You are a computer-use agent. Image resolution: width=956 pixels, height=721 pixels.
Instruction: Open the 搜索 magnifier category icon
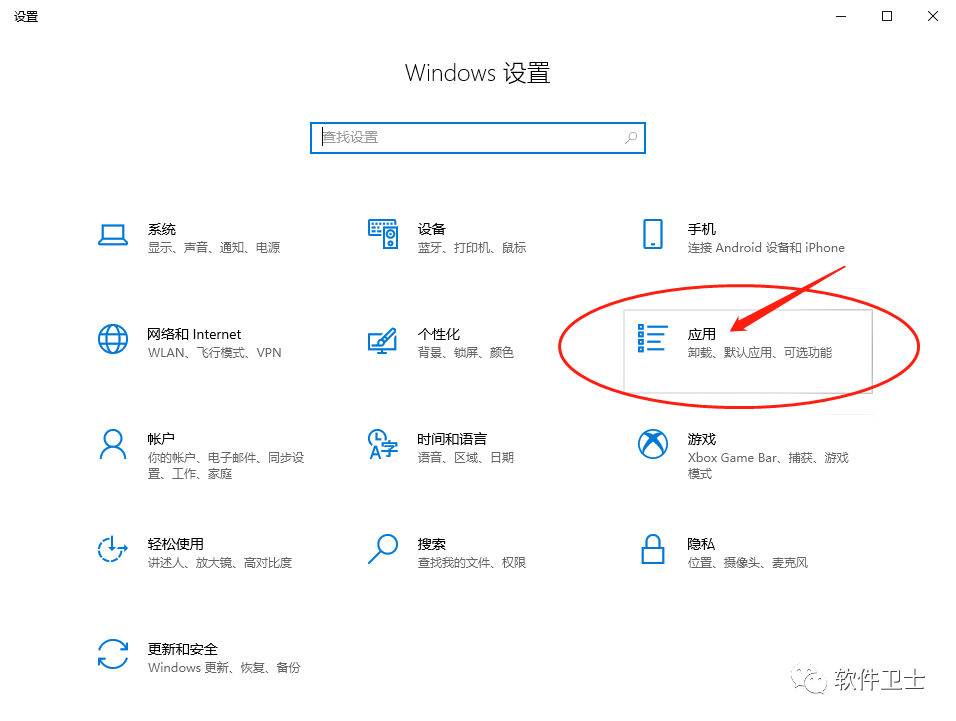(383, 549)
